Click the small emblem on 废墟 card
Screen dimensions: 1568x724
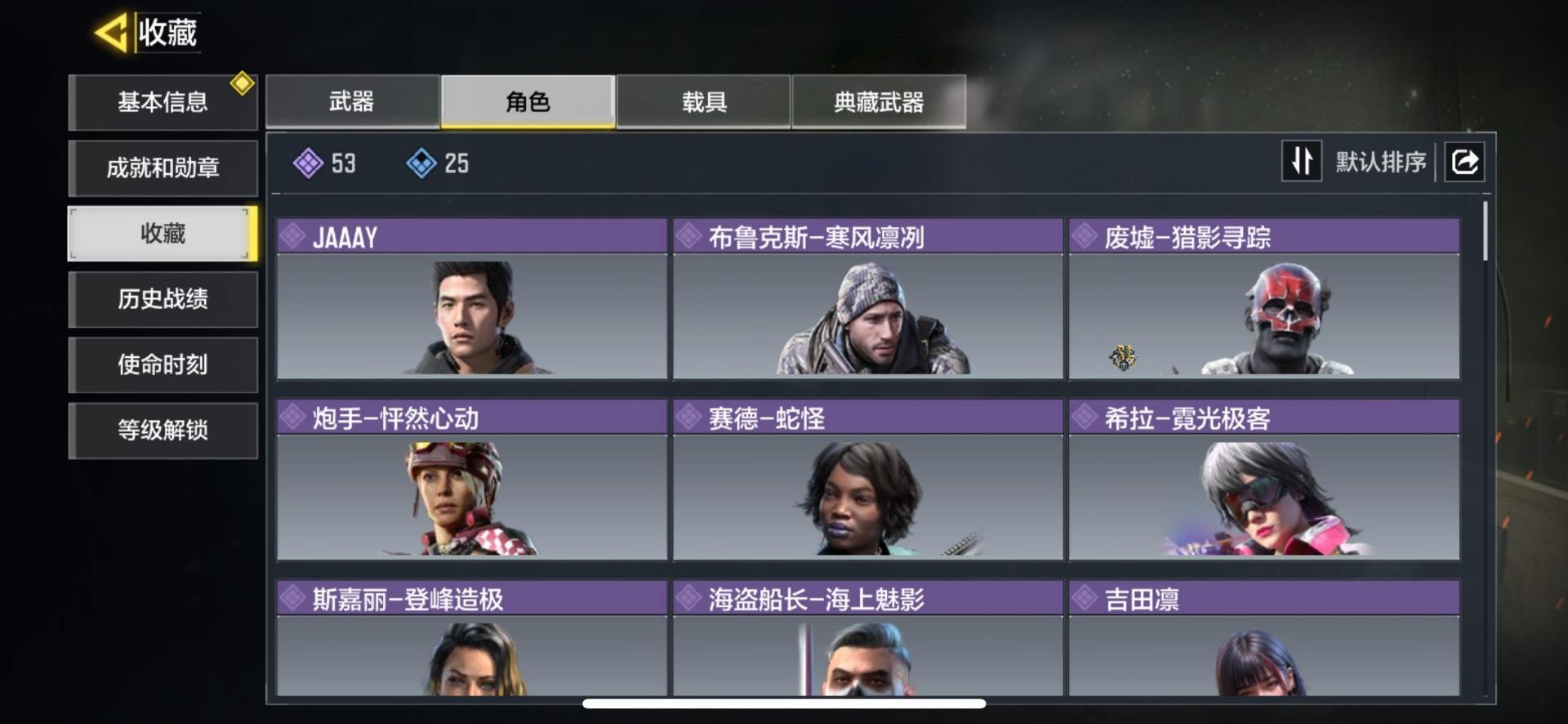coord(1123,357)
